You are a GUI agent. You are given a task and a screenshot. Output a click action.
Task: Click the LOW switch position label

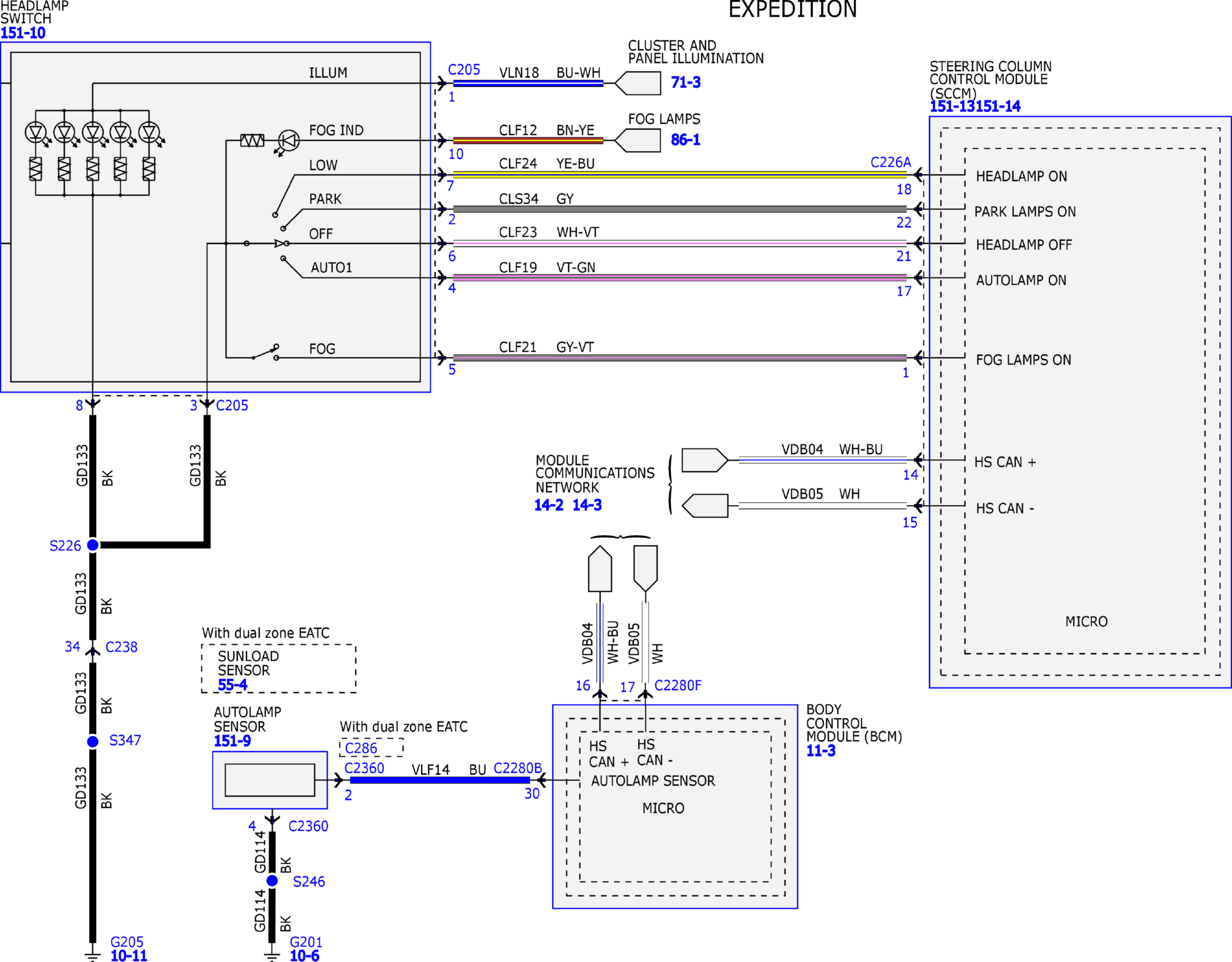[323, 165]
